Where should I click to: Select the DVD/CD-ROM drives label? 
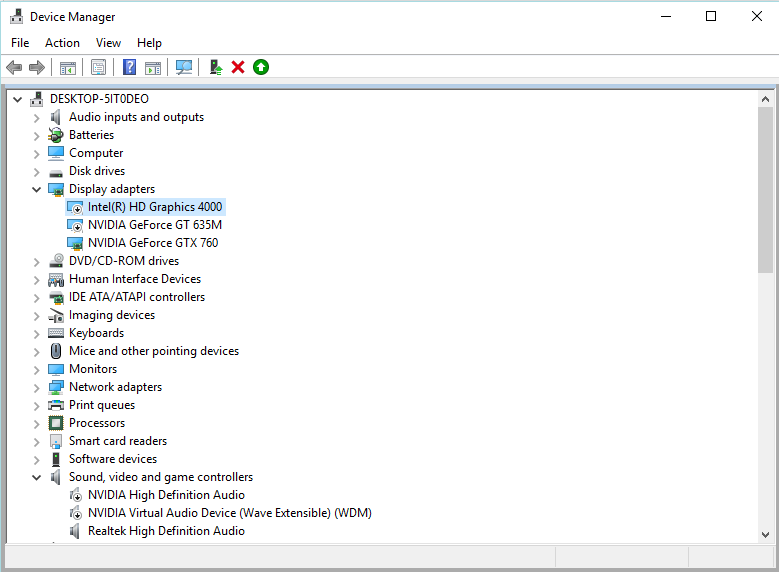pyautogui.click(x=124, y=261)
